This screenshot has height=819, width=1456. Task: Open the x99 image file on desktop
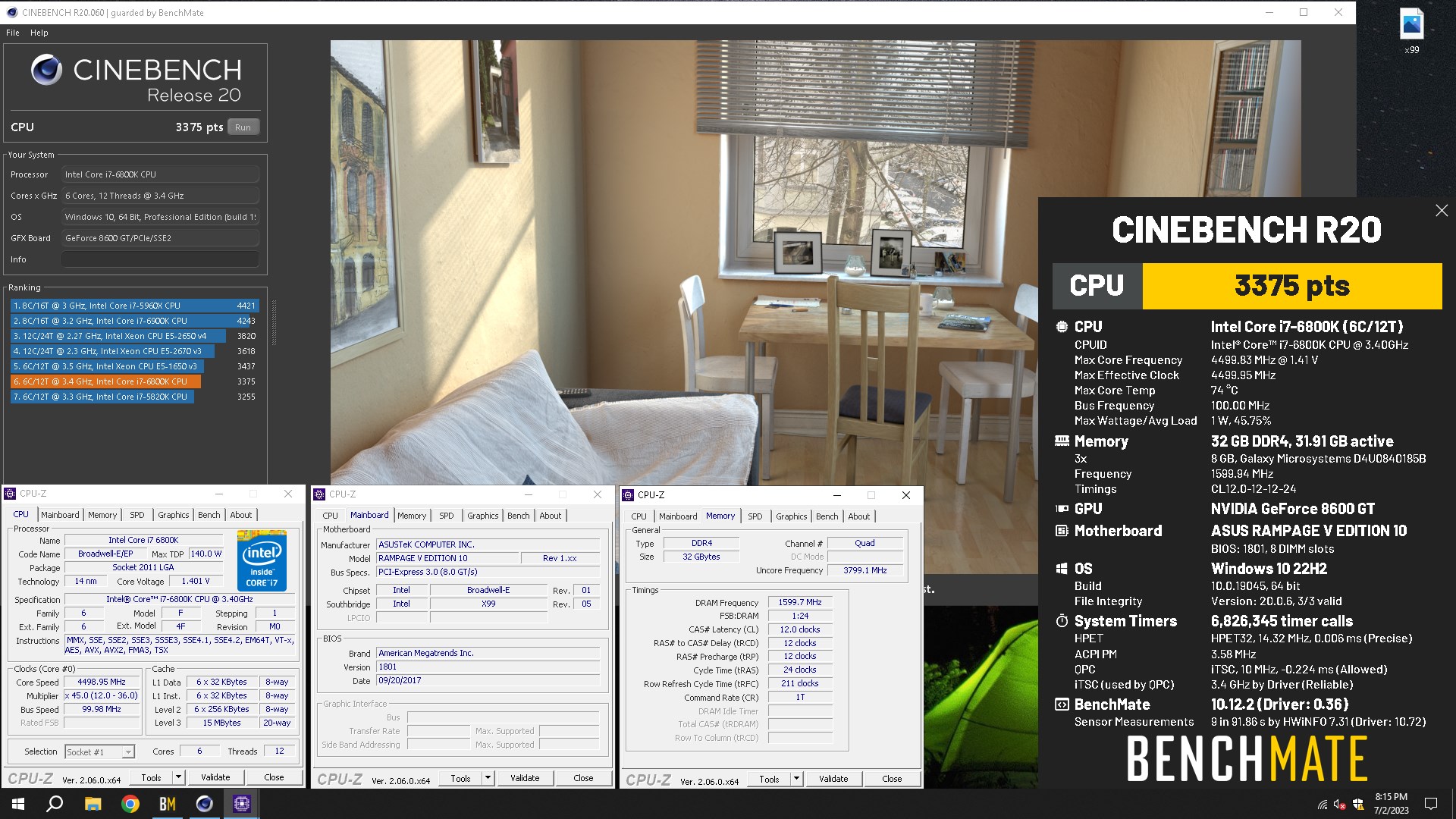(x=1411, y=30)
